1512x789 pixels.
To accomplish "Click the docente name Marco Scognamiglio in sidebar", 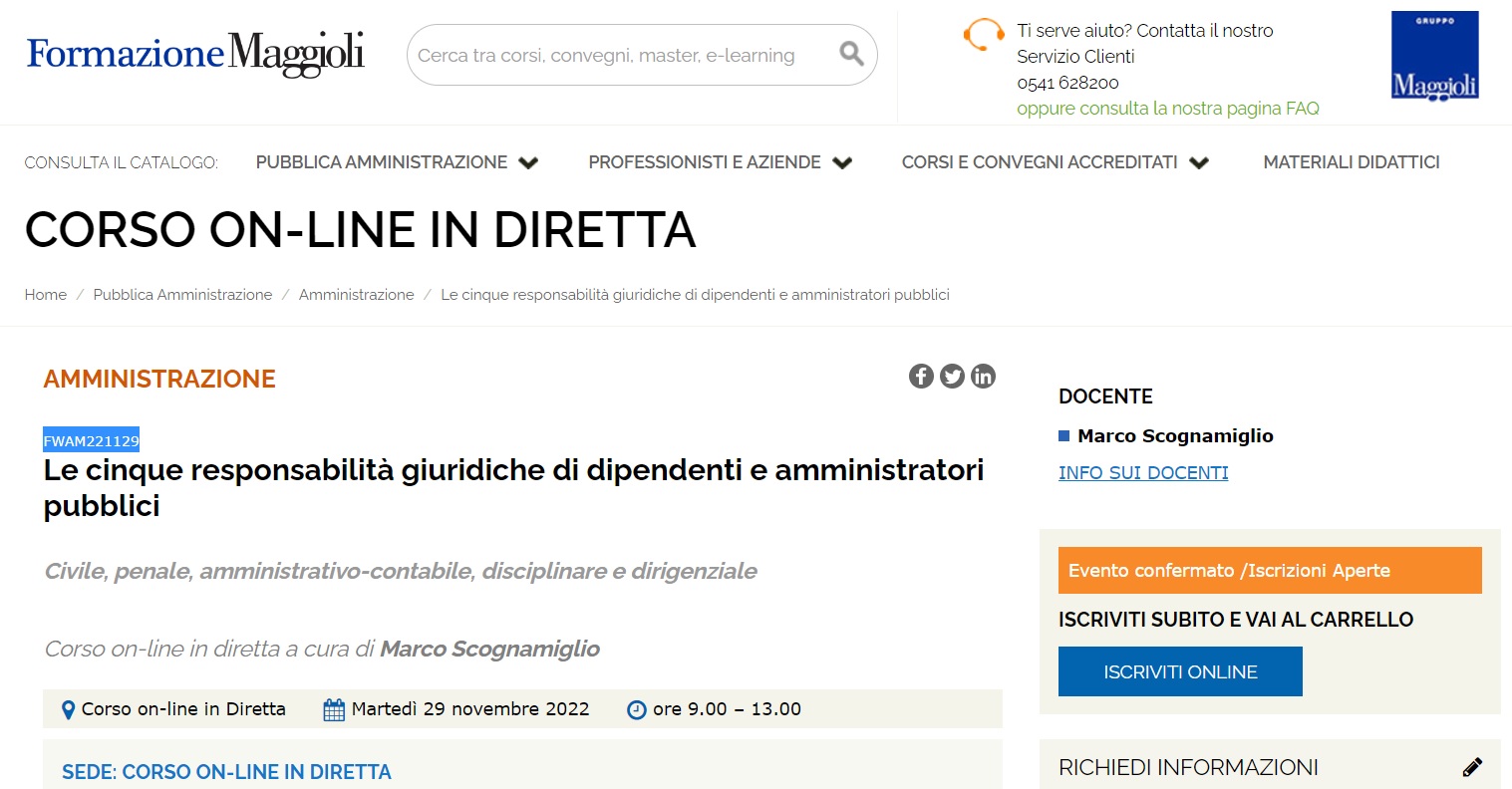I will click(x=1176, y=435).
